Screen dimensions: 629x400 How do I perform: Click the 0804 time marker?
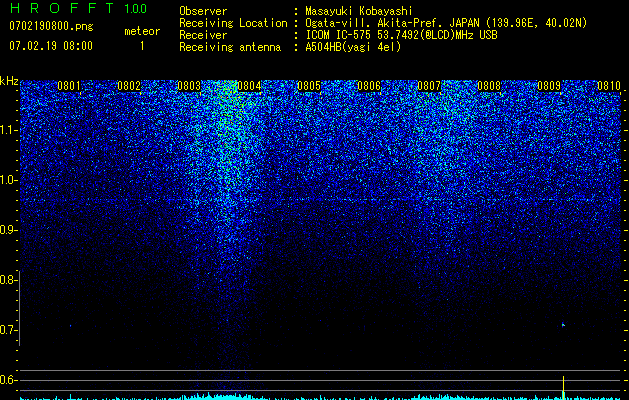(x=249, y=86)
